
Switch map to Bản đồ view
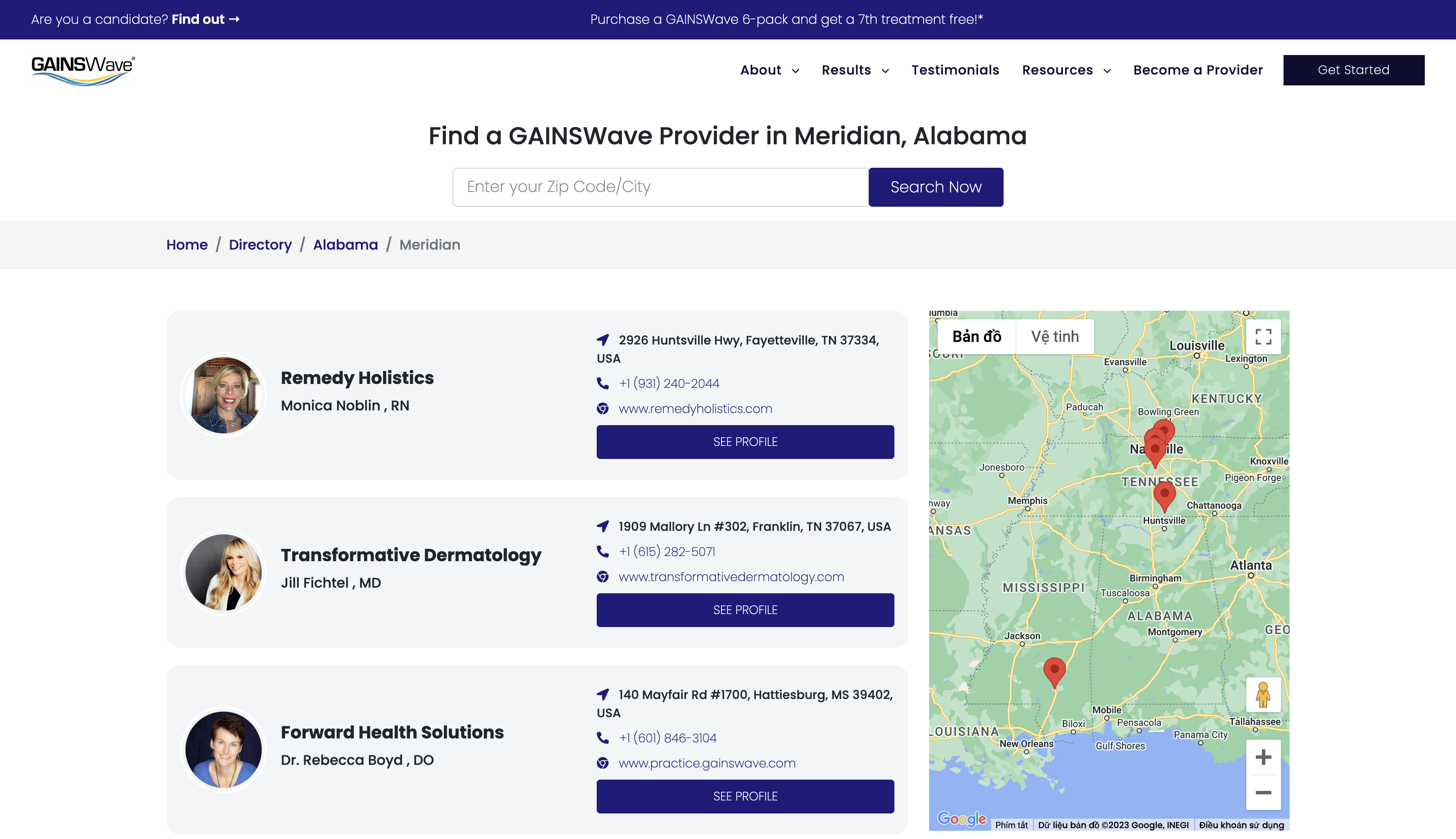point(977,337)
